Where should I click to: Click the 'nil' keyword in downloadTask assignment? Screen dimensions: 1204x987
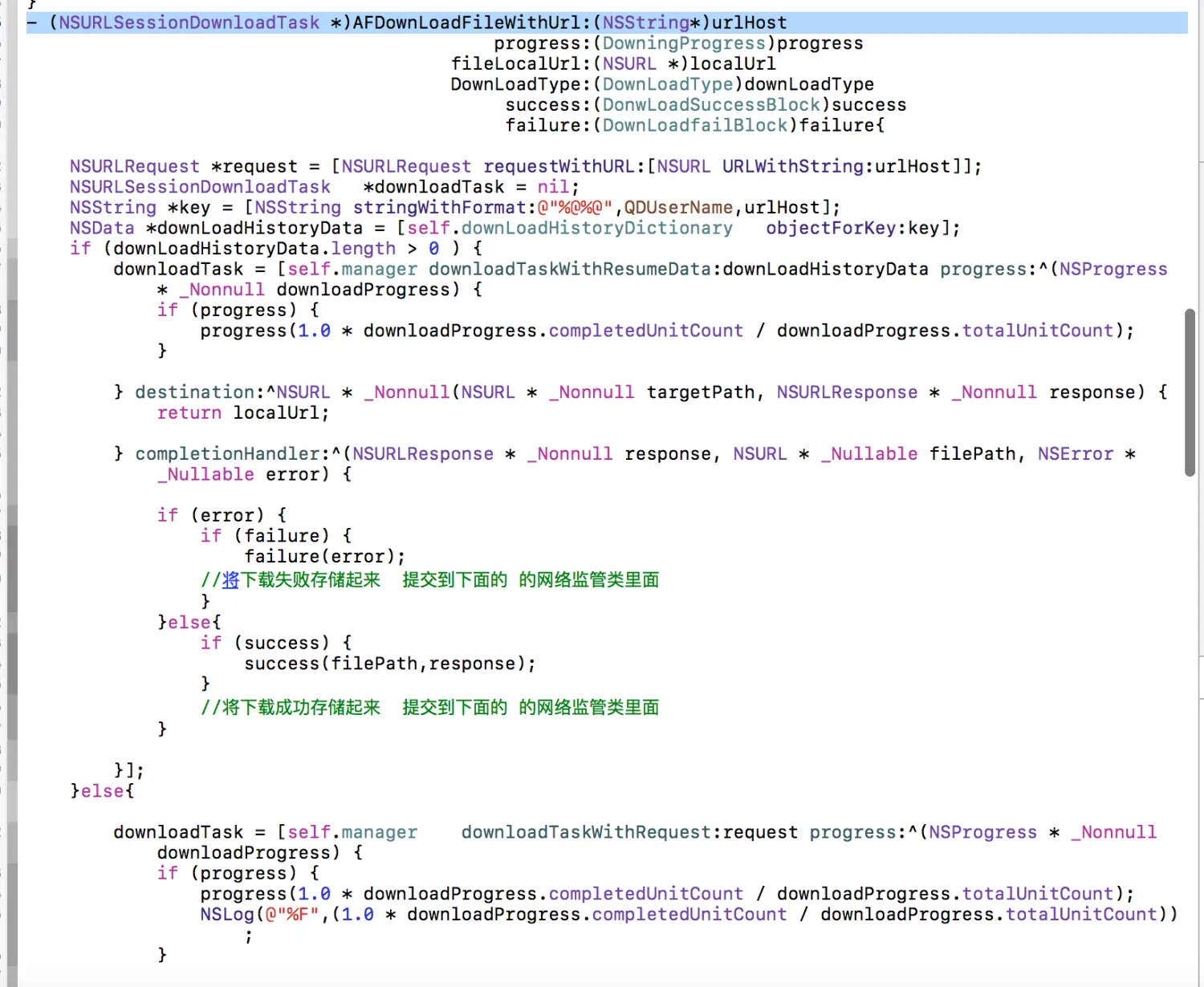[x=553, y=187]
